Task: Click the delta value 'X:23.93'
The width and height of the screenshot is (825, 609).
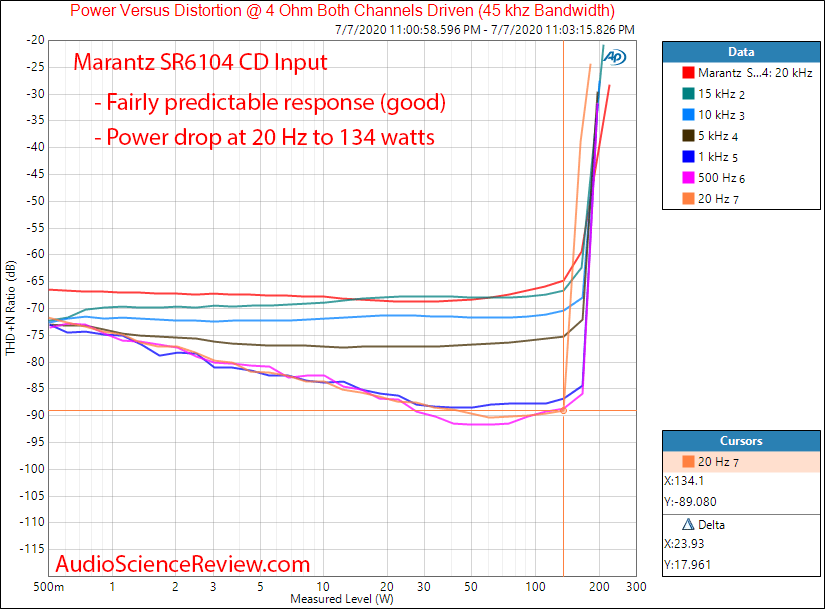Action: 684,544
